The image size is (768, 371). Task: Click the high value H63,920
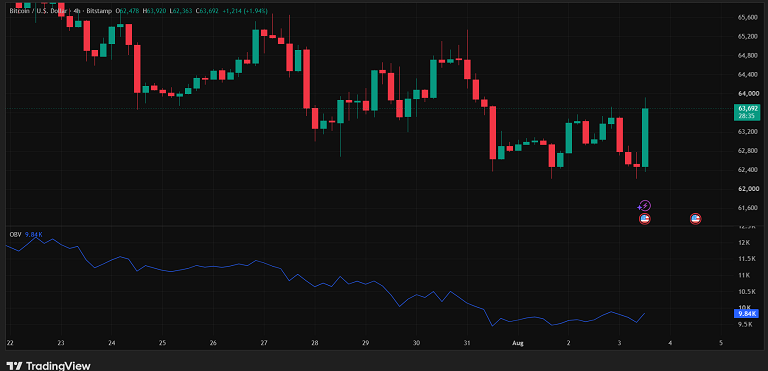(153, 10)
